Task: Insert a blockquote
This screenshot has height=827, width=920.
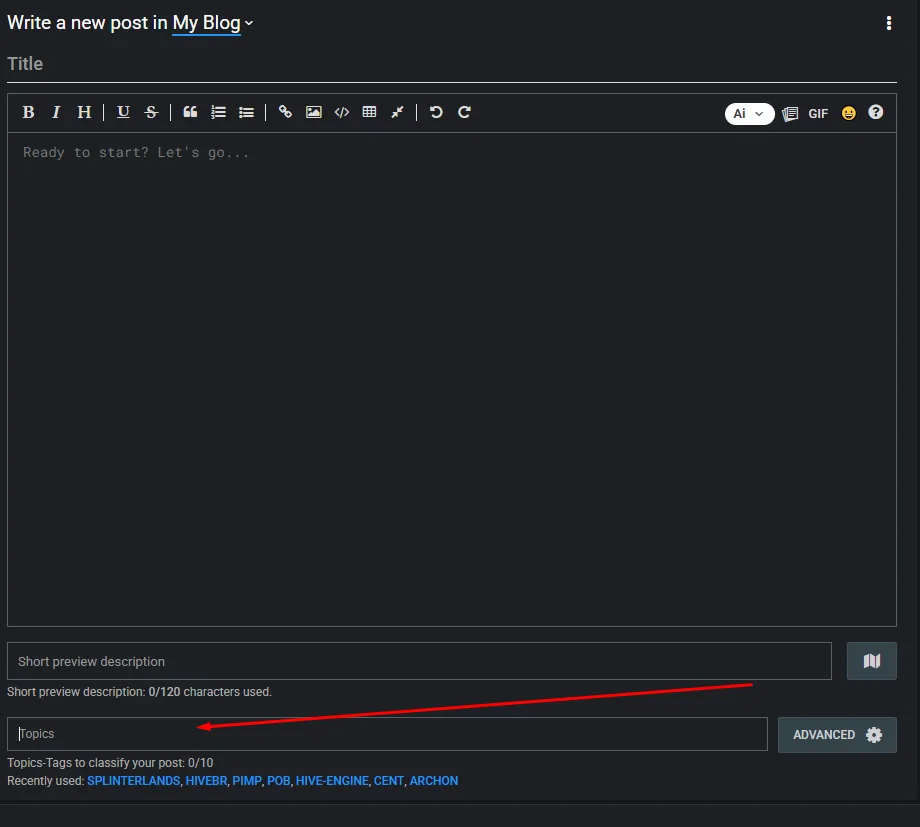Action: [x=190, y=112]
